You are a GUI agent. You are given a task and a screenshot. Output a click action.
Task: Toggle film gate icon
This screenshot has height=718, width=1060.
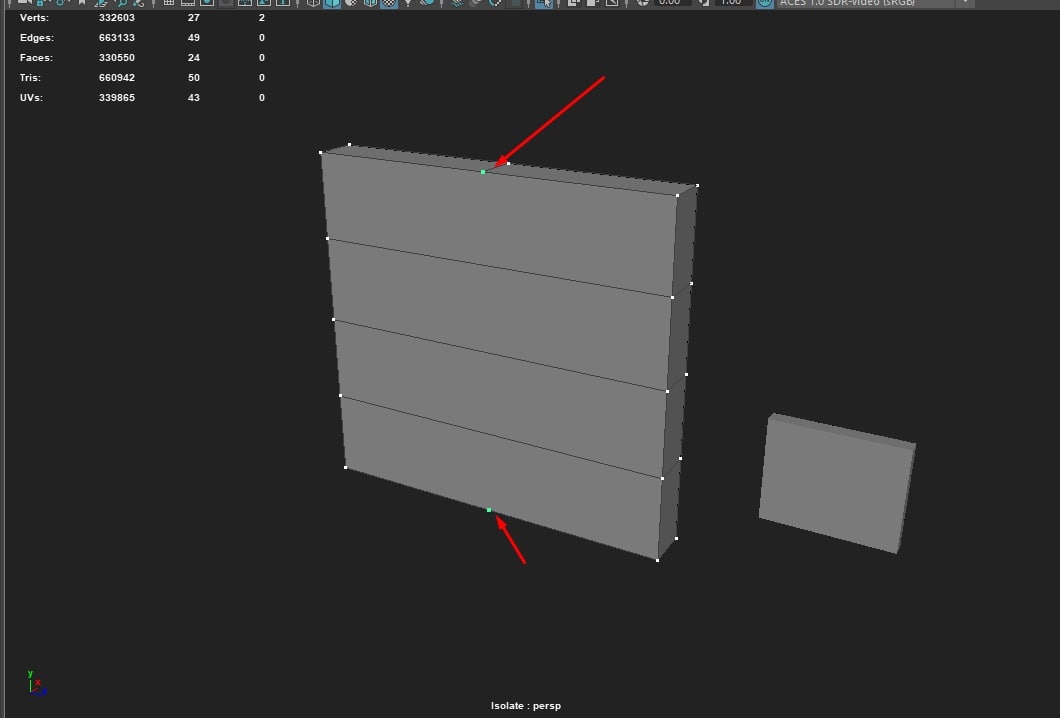coord(187,3)
